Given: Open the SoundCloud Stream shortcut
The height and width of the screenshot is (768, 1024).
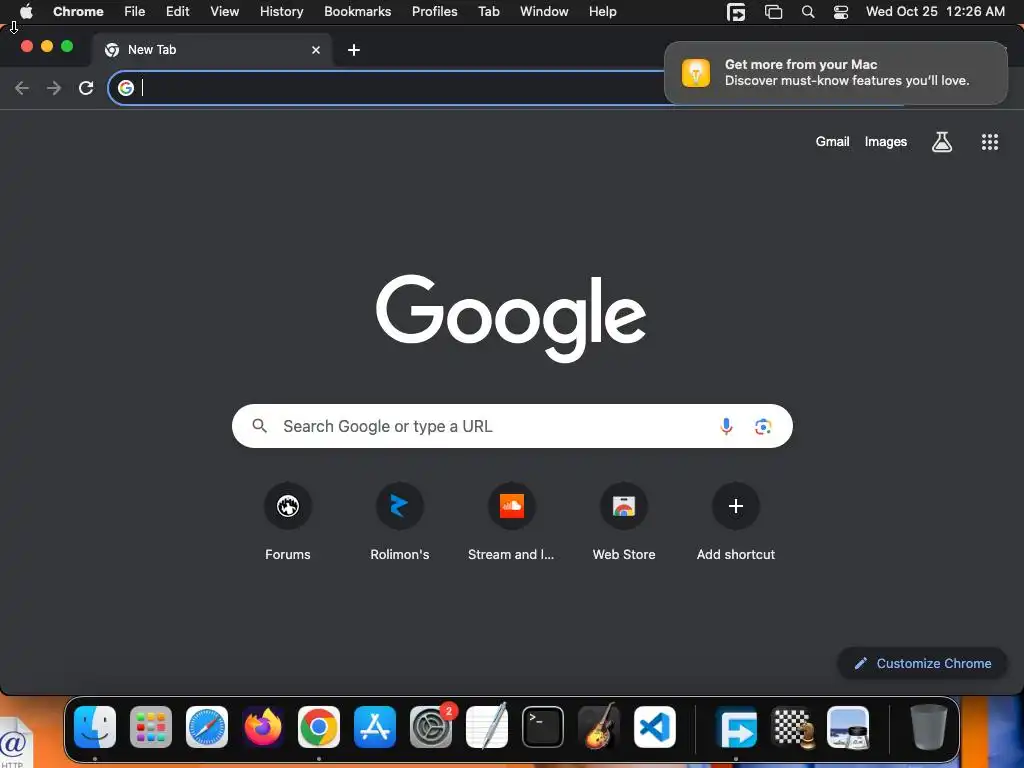Looking at the screenshot, I should tap(511, 522).
